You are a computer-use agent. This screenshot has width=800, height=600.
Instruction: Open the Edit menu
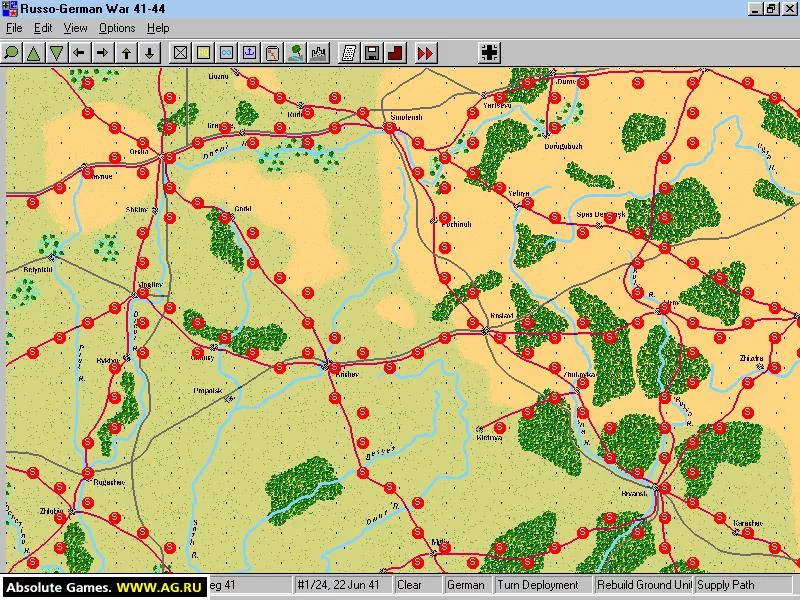(43, 28)
